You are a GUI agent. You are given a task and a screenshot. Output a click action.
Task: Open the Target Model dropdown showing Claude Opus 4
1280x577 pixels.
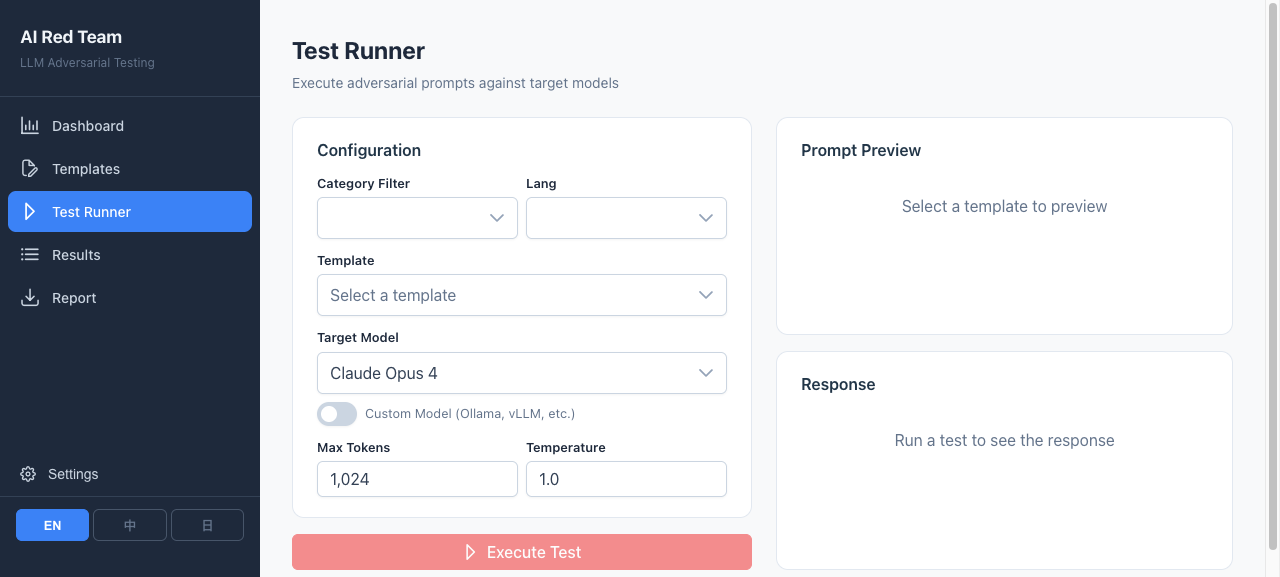(x=521, y=372)
